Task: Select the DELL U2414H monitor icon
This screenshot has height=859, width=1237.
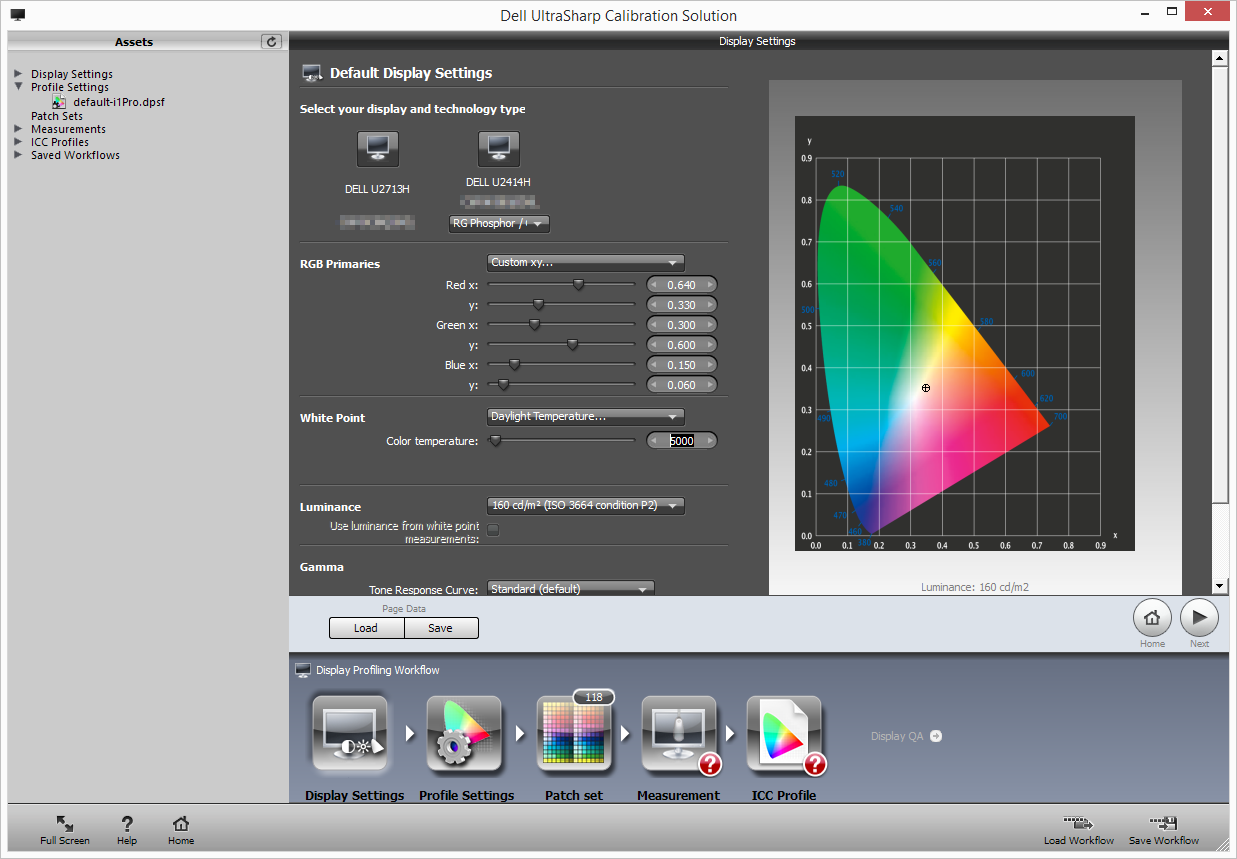Action: 498,148
